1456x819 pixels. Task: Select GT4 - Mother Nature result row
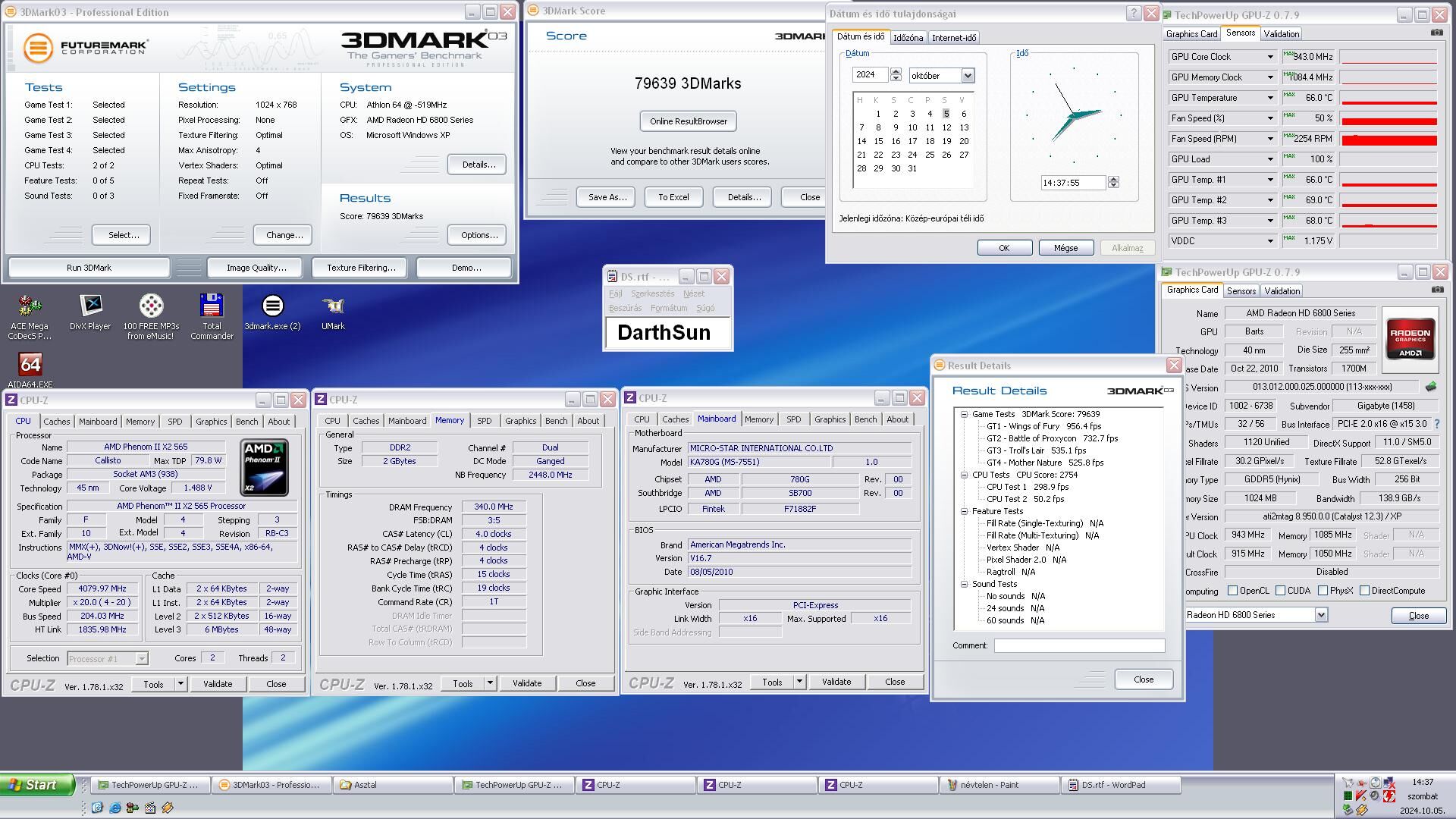click(1045, 463)
